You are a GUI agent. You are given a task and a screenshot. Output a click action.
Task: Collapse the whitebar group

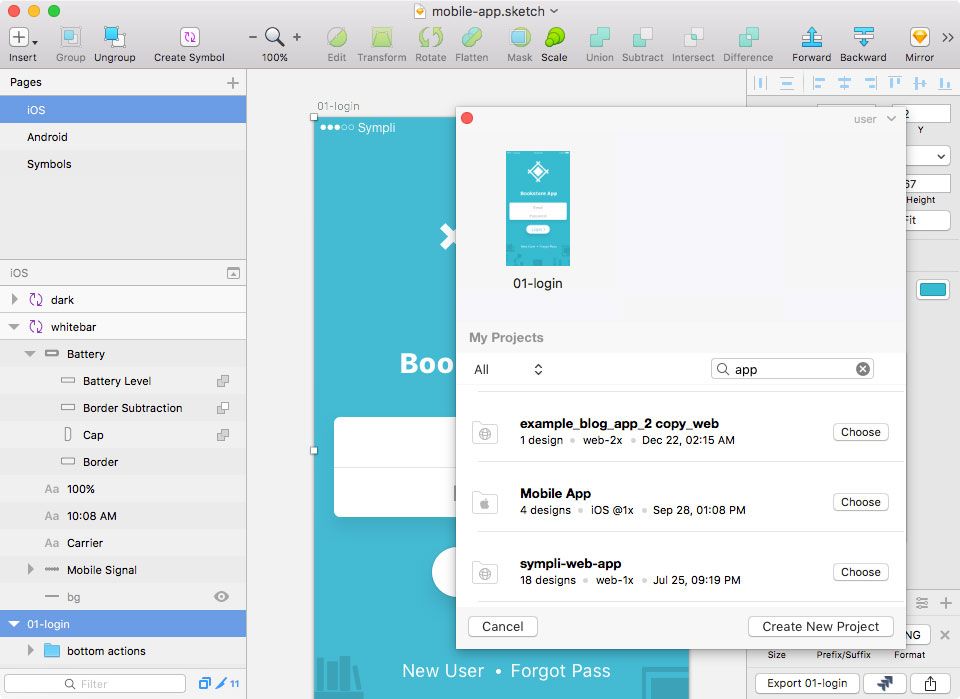(14, 326)
